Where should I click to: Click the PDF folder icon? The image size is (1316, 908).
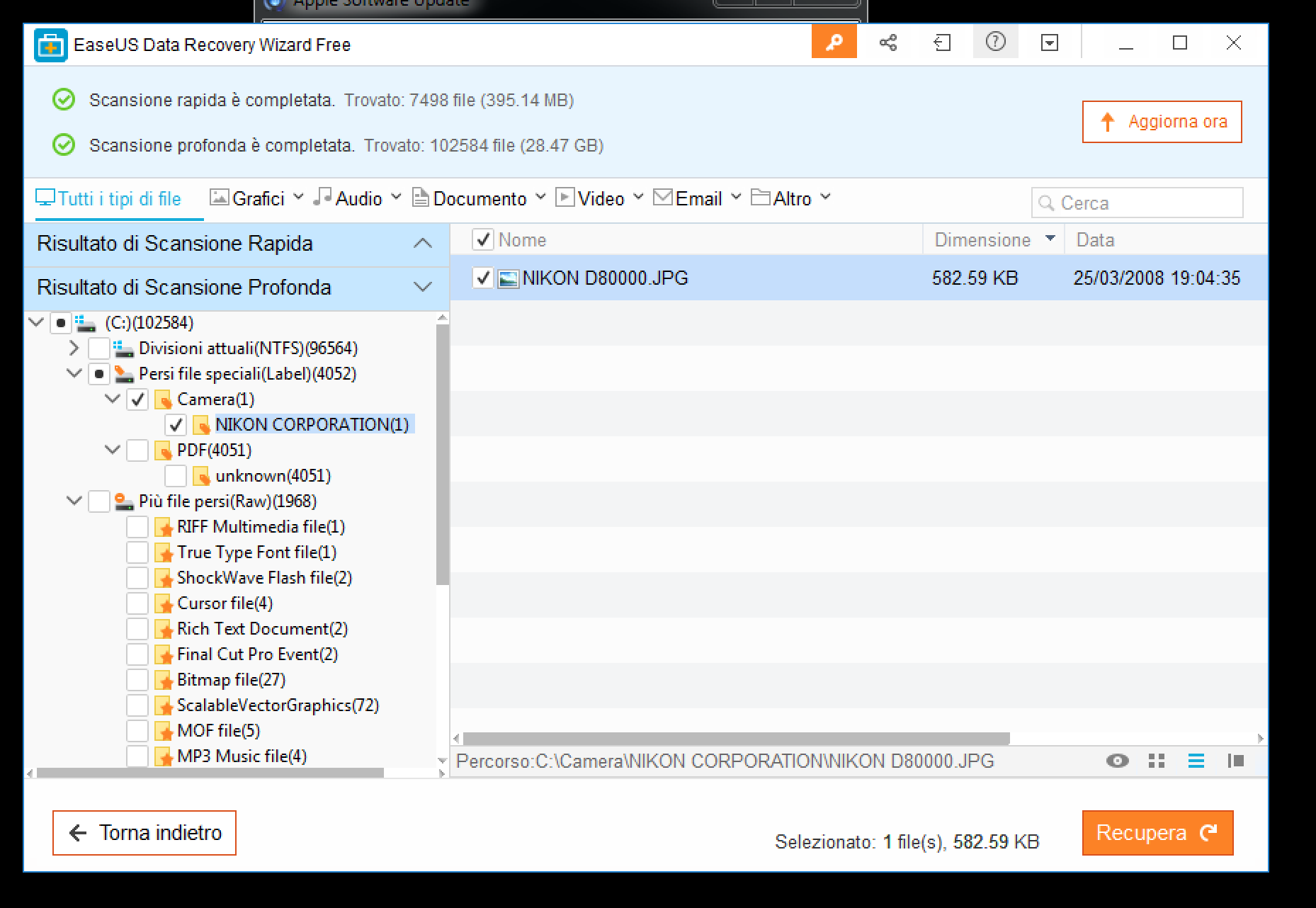[162, 450]
